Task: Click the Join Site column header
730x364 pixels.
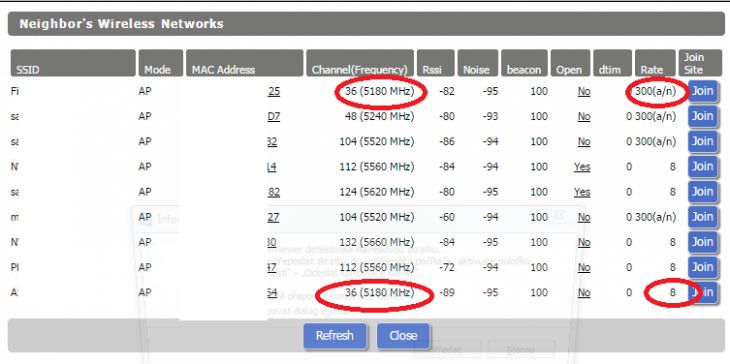Action: (x=700, y=63)
